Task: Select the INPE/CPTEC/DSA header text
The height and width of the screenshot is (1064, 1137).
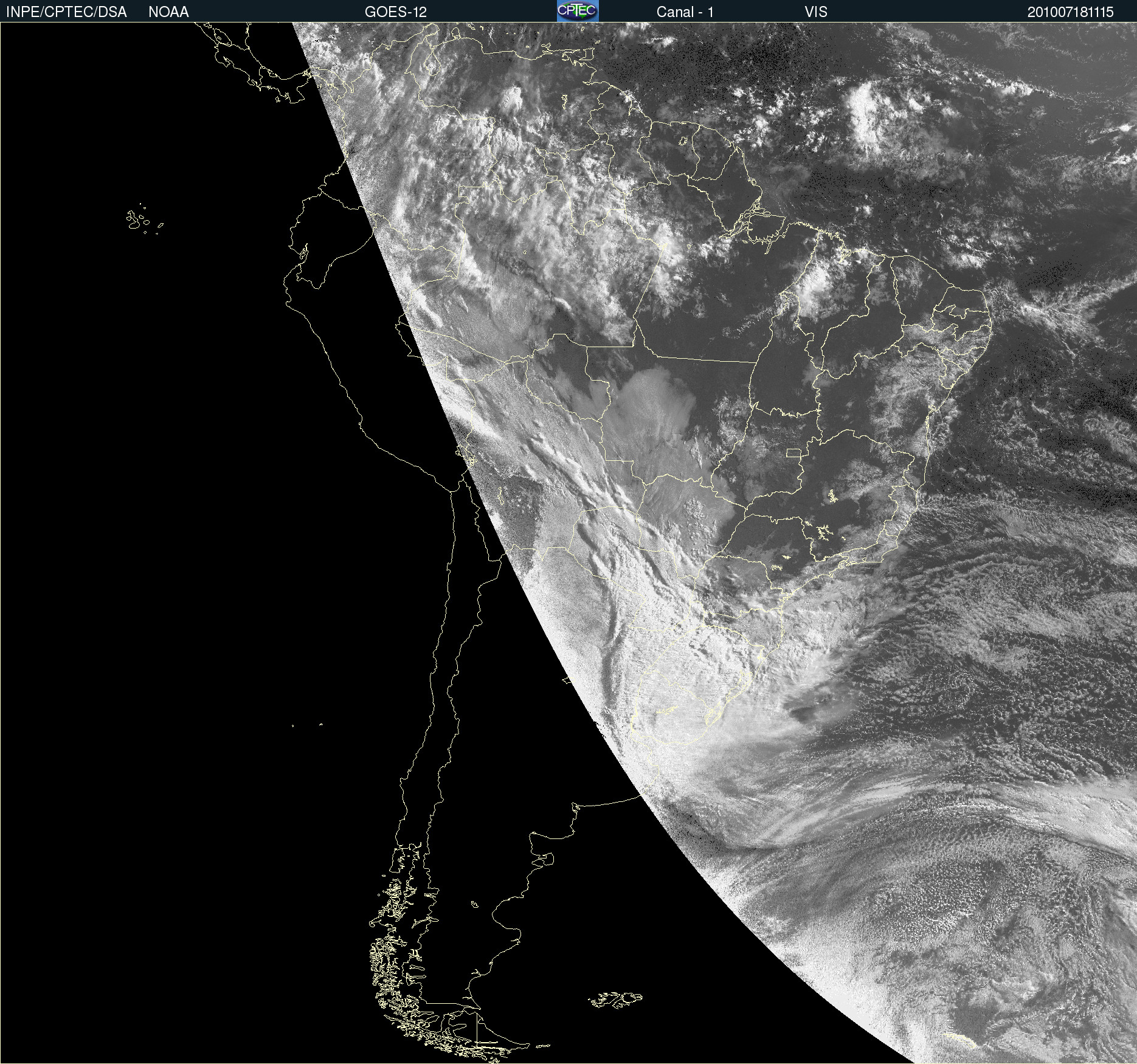Action: coord(66,12)
